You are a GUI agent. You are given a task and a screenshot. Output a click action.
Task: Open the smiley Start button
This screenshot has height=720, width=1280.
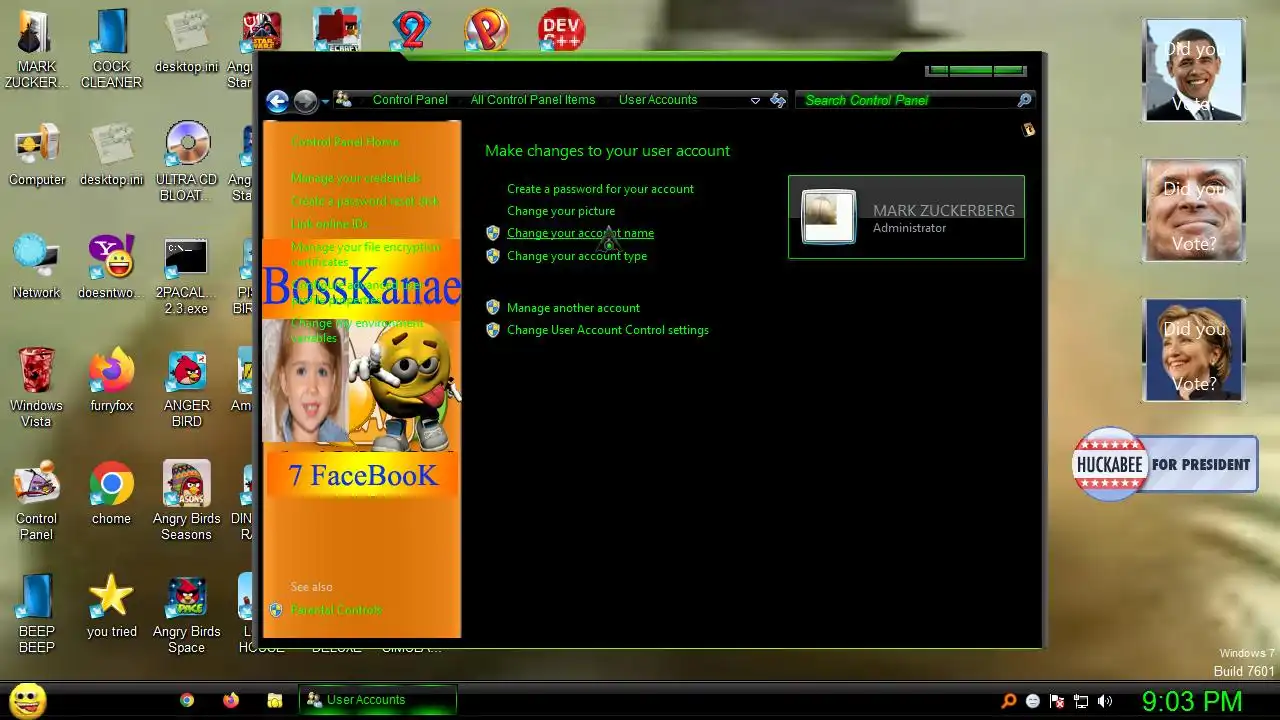point(27,700)
